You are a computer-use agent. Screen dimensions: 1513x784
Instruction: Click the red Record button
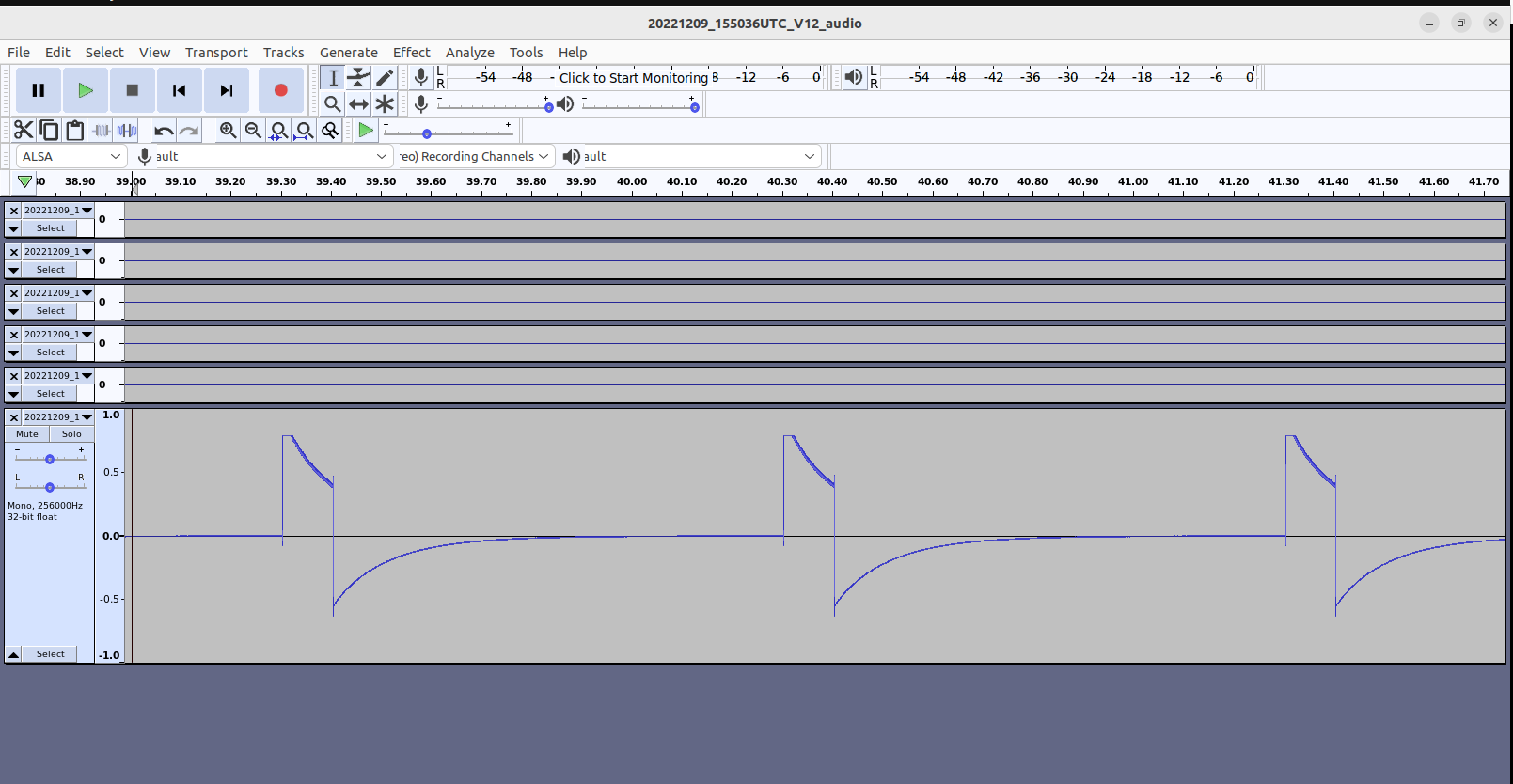[x=280, y=90]
